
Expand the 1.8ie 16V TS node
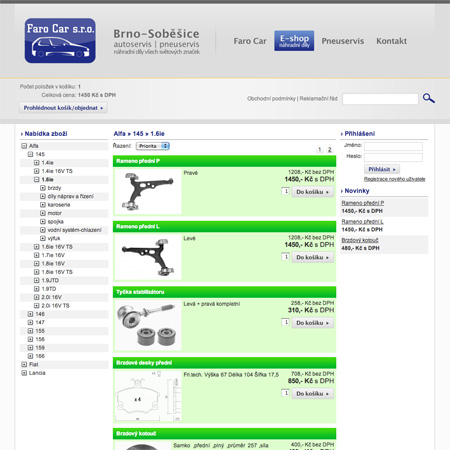[x=37, y=272]
